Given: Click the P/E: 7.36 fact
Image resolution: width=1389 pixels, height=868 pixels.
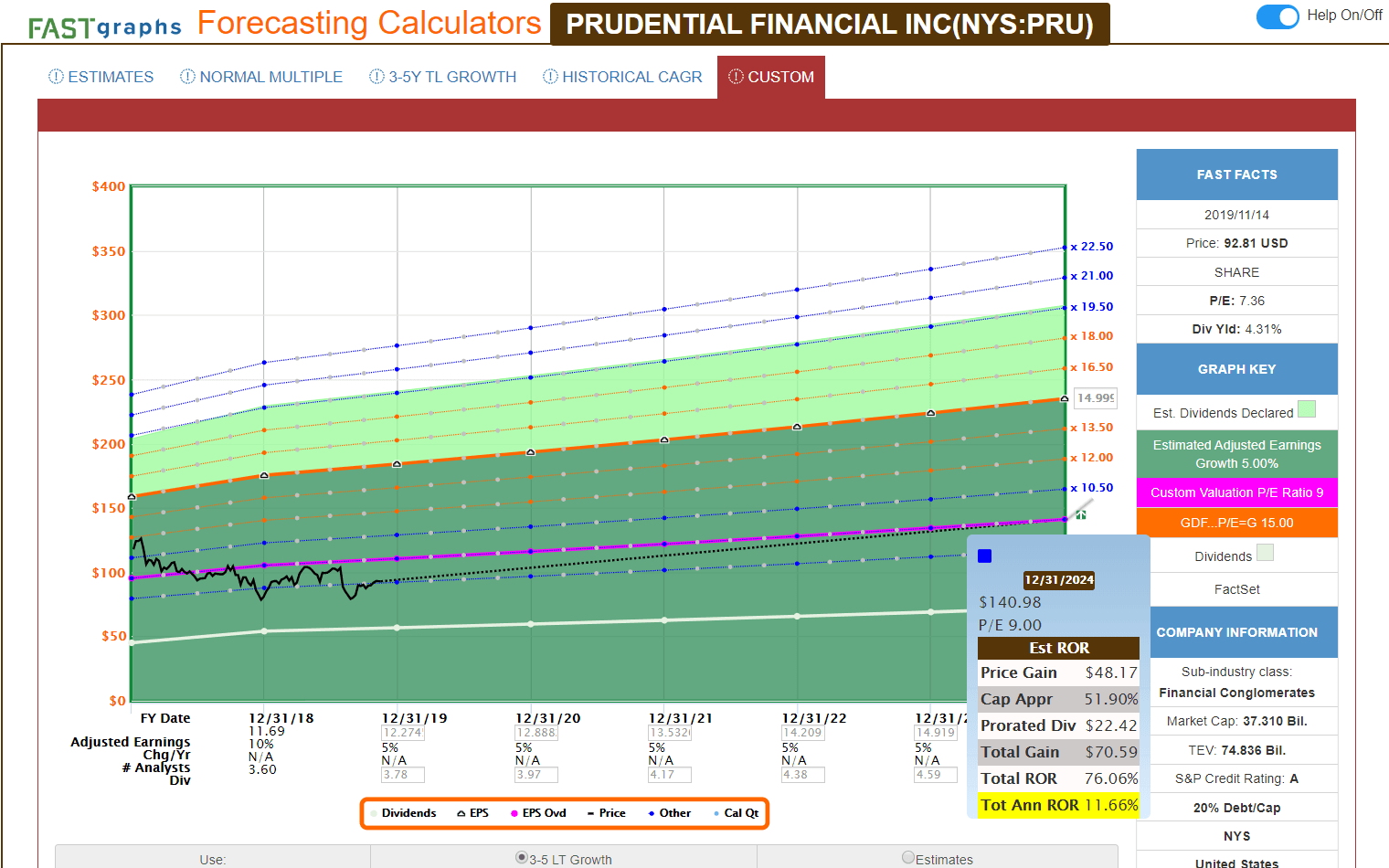Looking at the screenshot, I should (x=1237, y=301).
